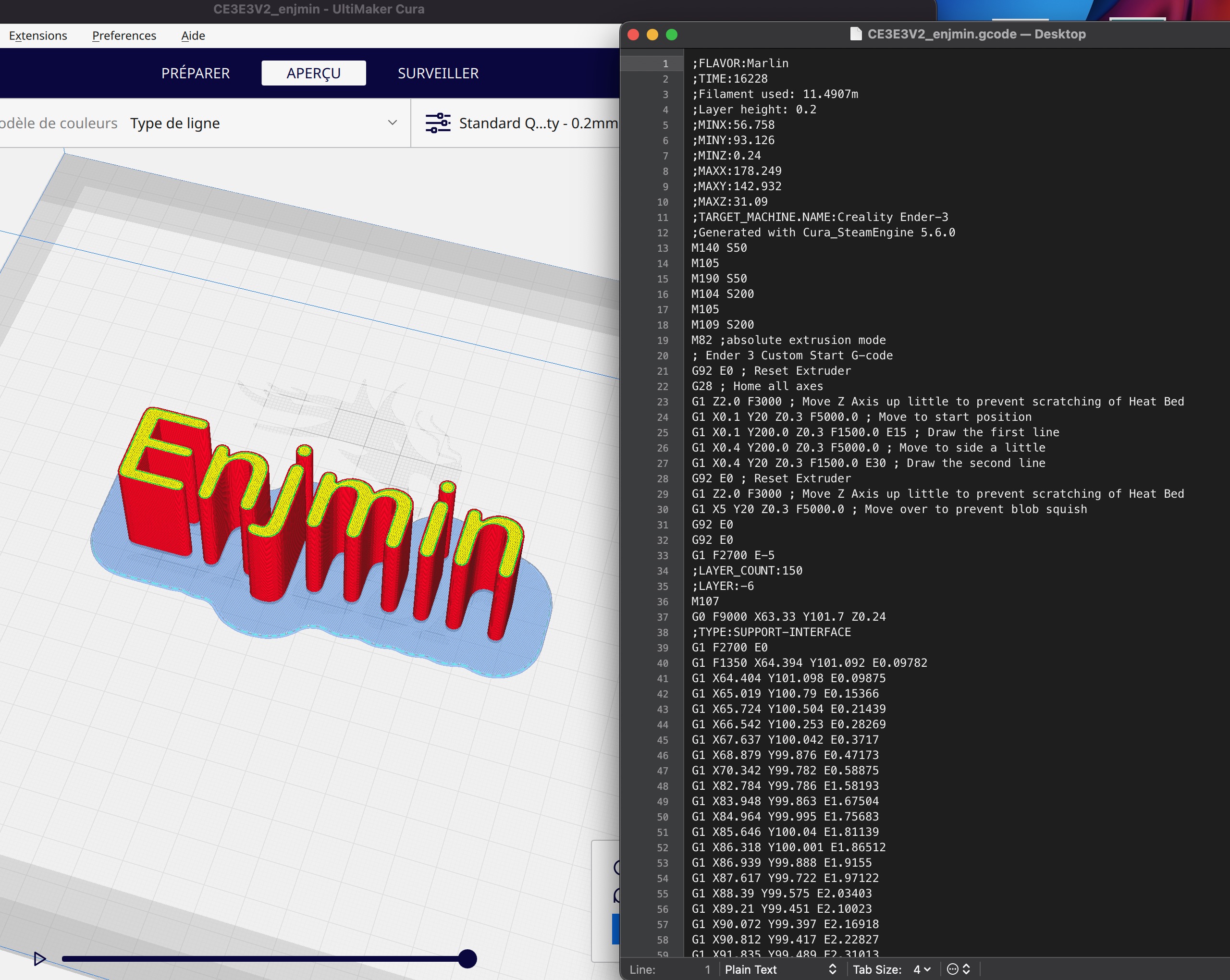Click the line ;Generated with Cura_SteamEngine 5.6.0
The width and height of the screenshot is (1230, 980).
pyautogui.click(x=823, y=233)
